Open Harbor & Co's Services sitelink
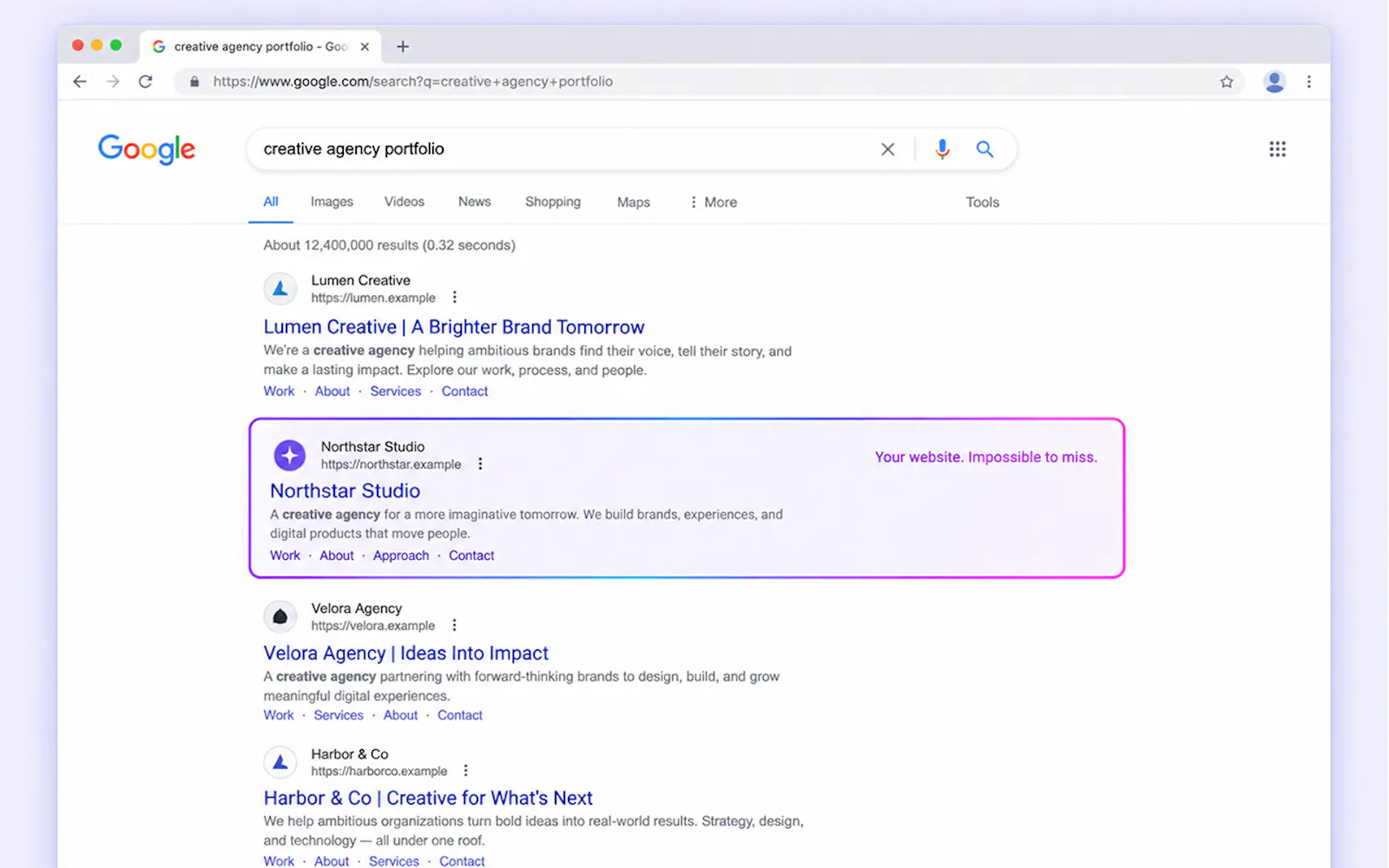Screen dimensions: 1389x868 coord(394,861)
